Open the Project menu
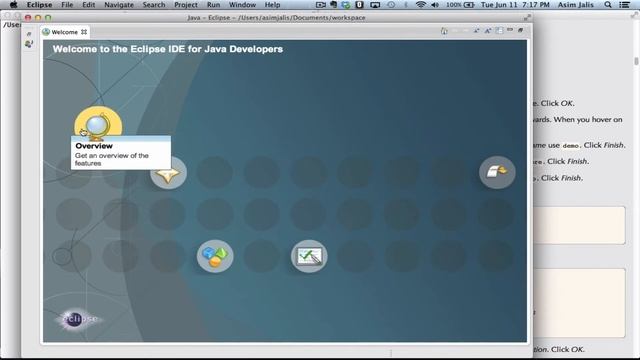640x360 pixels. click(x=186, y=5)
